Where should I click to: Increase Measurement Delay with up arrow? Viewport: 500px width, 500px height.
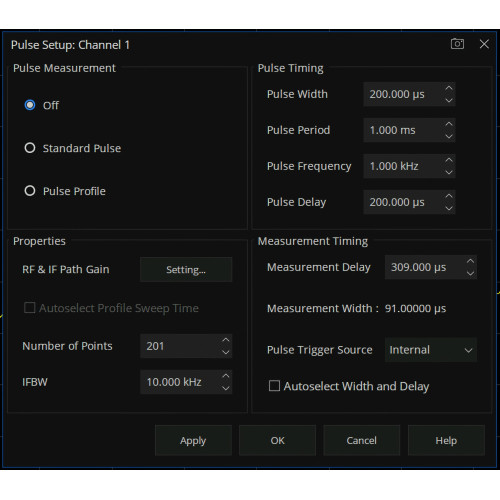(470, 261)
